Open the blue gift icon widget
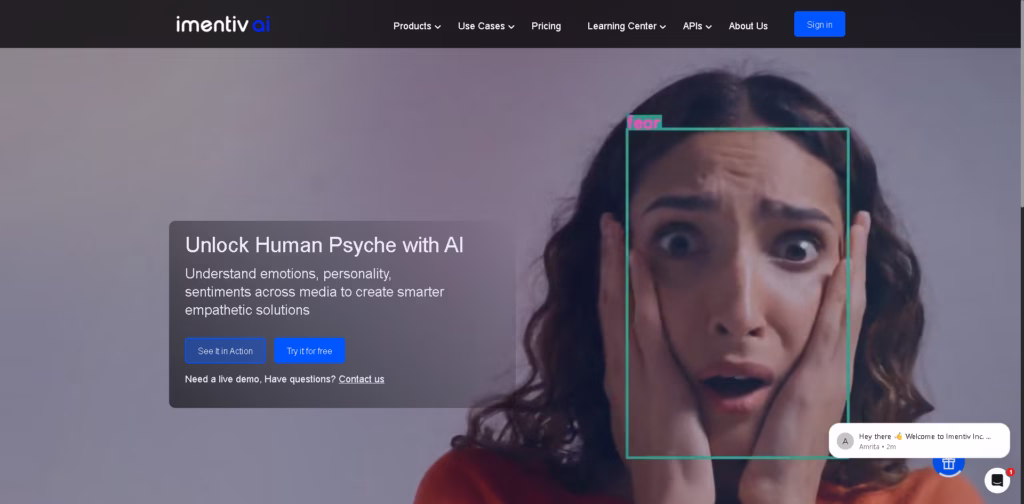1024x504 pixels. pyautogui.click(x=947, y=462)
